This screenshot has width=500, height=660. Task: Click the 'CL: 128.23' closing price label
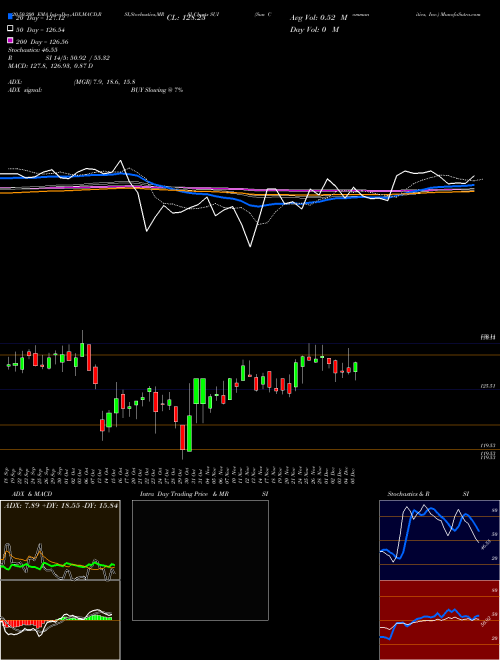click(186, 18)
